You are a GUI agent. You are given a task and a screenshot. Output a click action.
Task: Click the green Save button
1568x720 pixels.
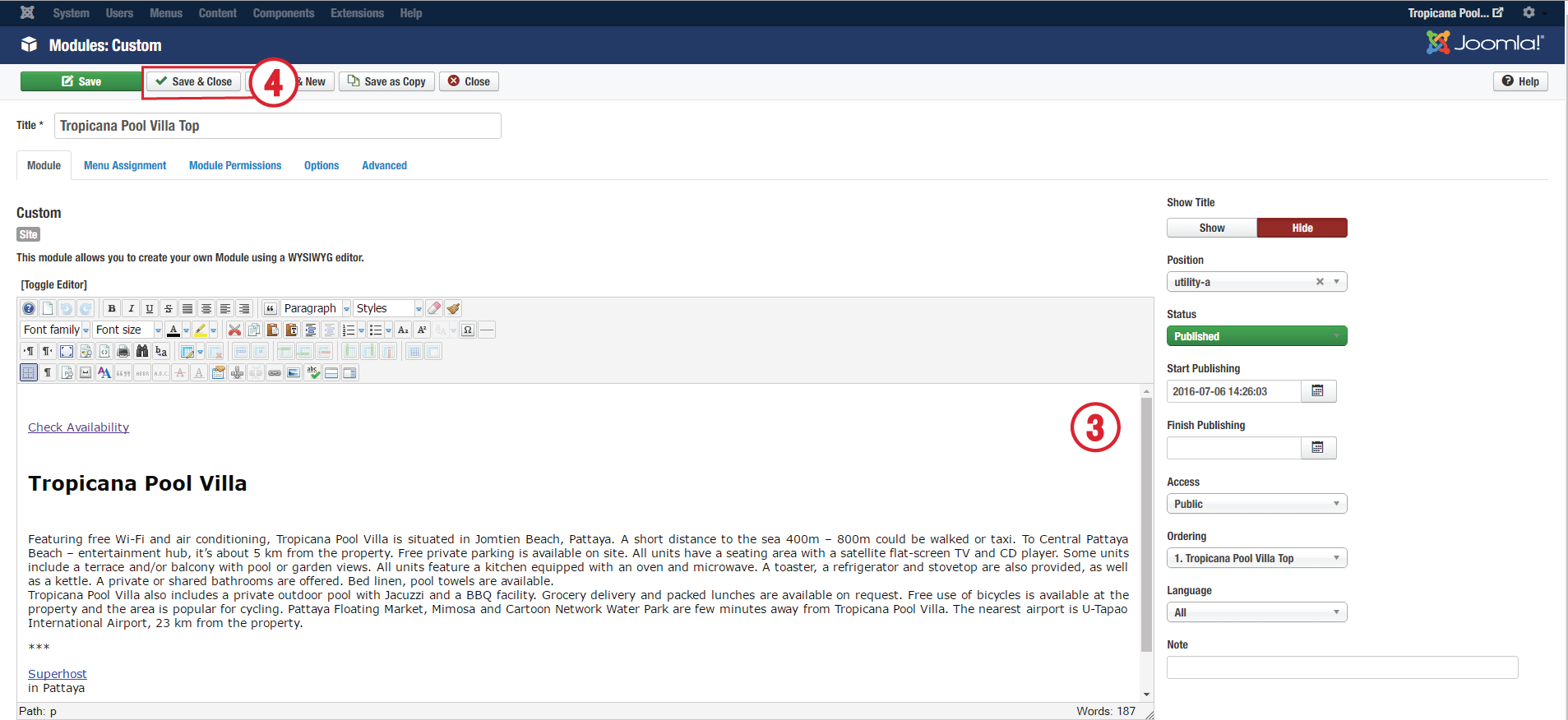click(81, 81)
